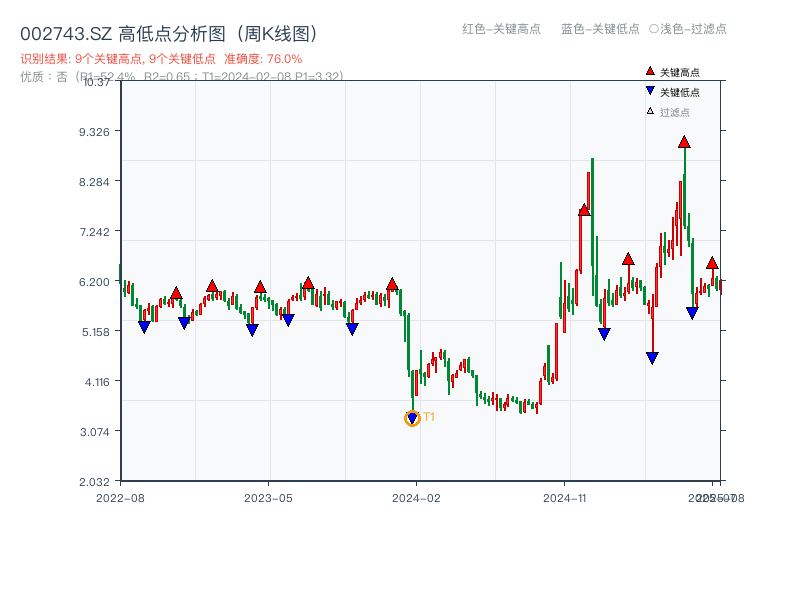Click the 2024-02 x-axis date label
800x600 pixels.
[416, 498]
